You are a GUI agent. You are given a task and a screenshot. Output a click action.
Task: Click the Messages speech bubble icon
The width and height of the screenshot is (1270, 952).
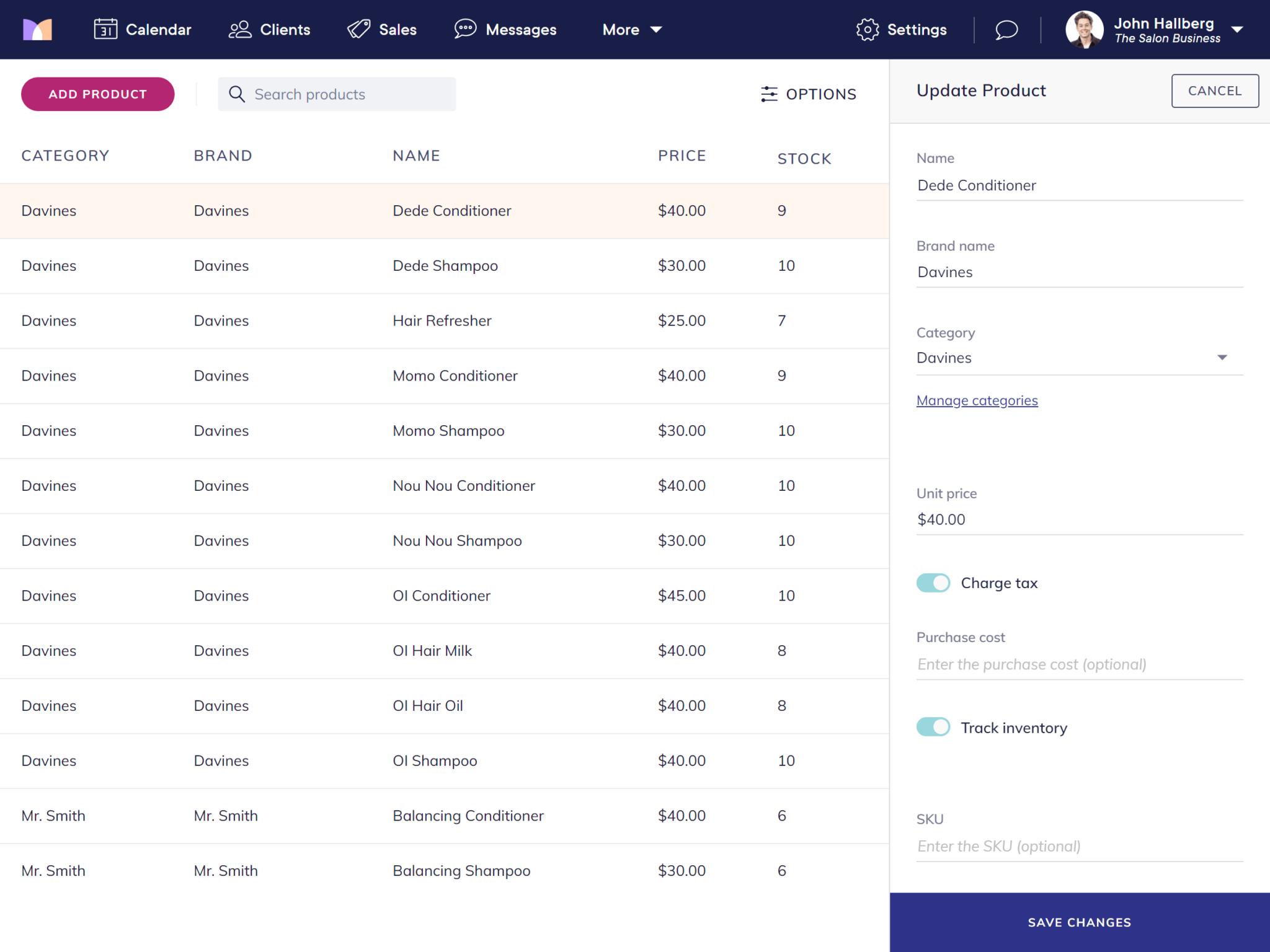point(465,29)
